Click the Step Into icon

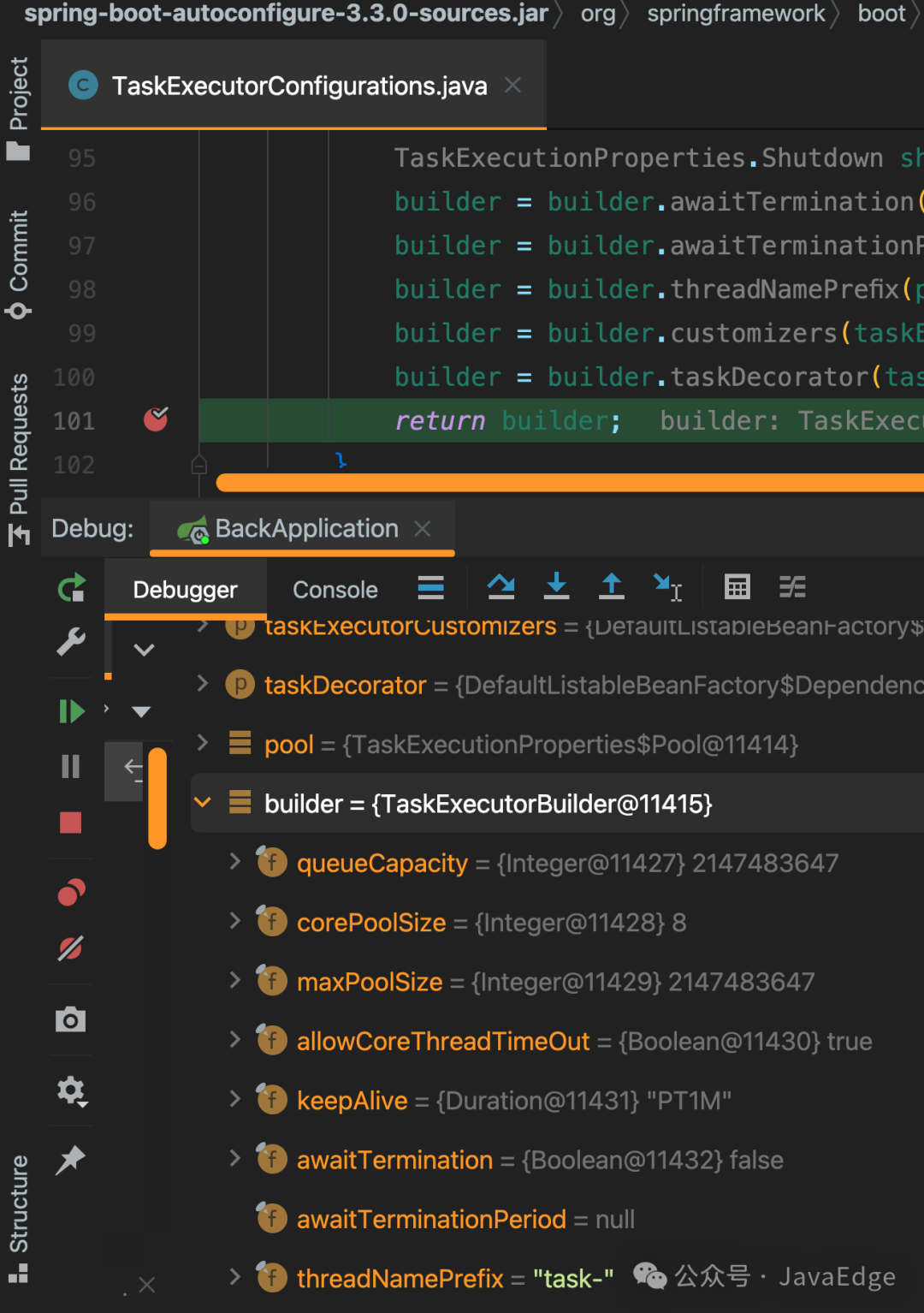[x=556, y=587]
